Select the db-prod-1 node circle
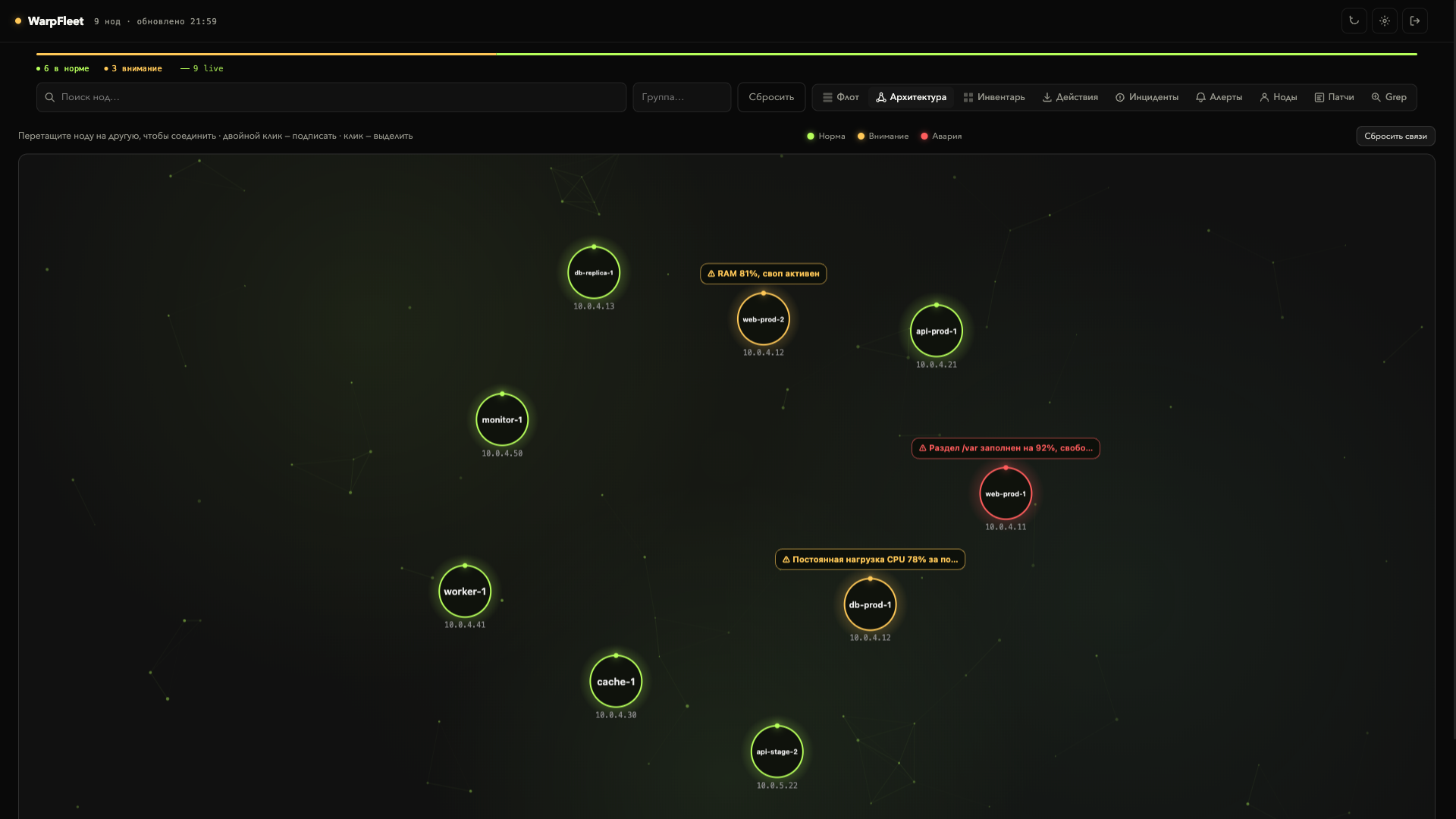Image resolution: width=1456 pixels, height=819 pixels. click(x=870, y=604)
